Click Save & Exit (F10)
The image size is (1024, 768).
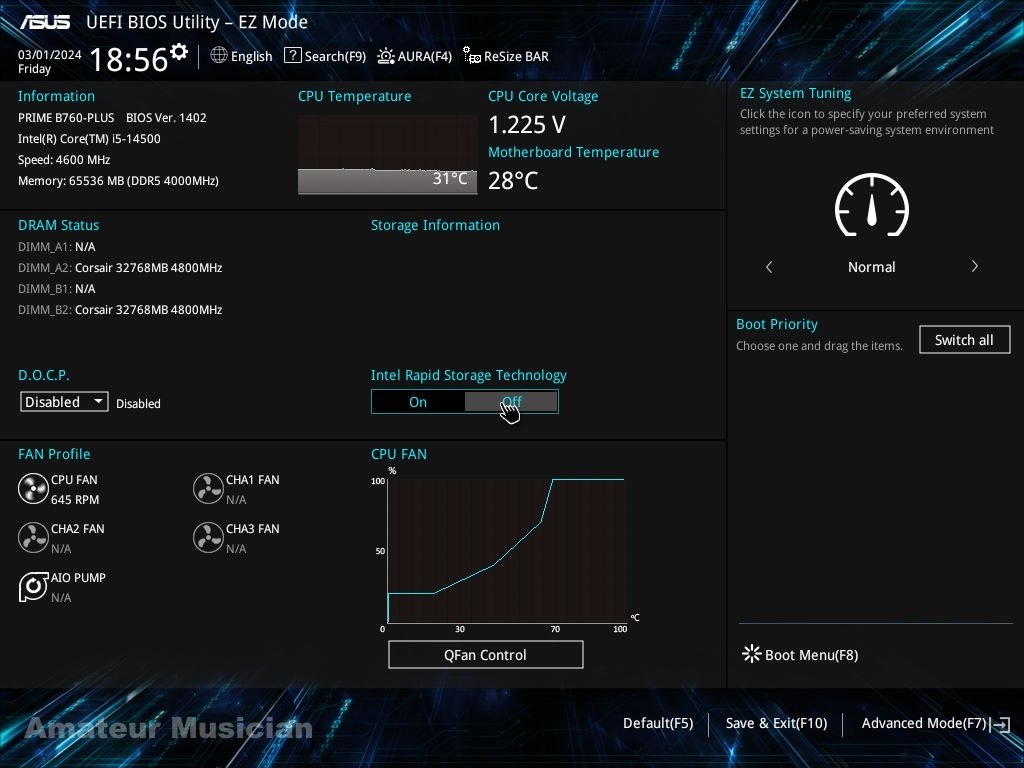(776, 723)
